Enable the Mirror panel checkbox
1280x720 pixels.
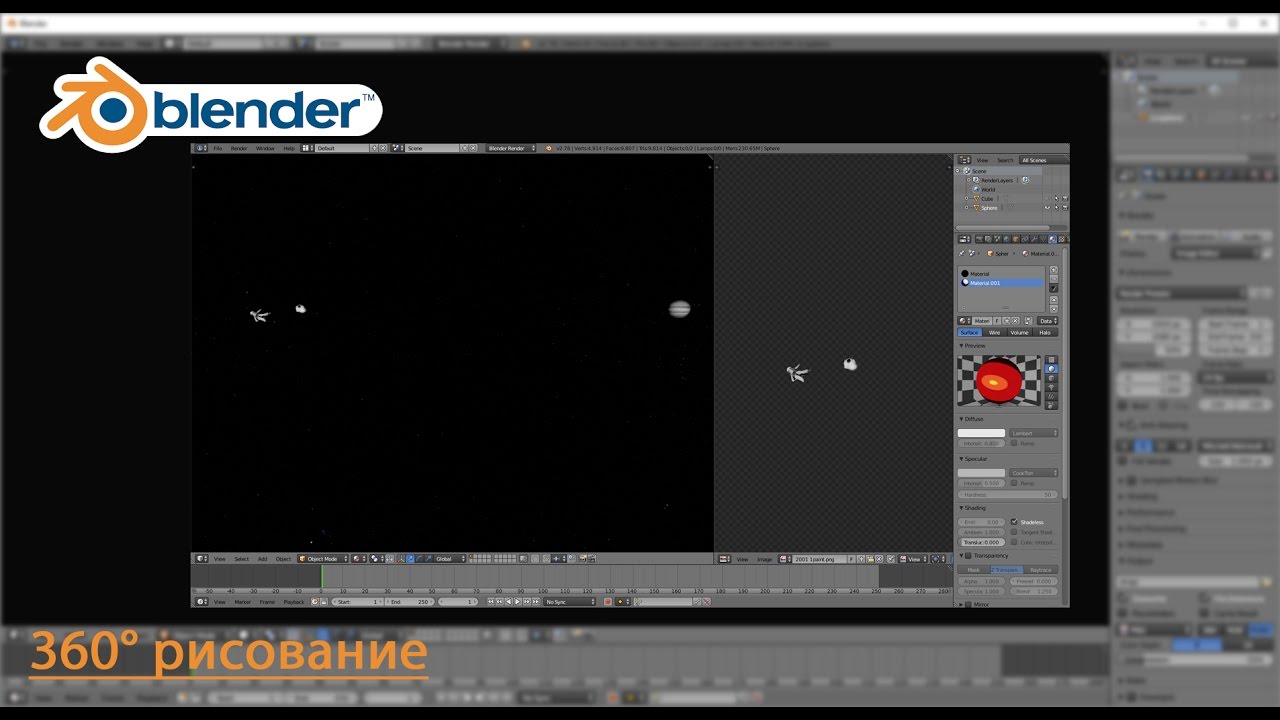pos(968,604)
